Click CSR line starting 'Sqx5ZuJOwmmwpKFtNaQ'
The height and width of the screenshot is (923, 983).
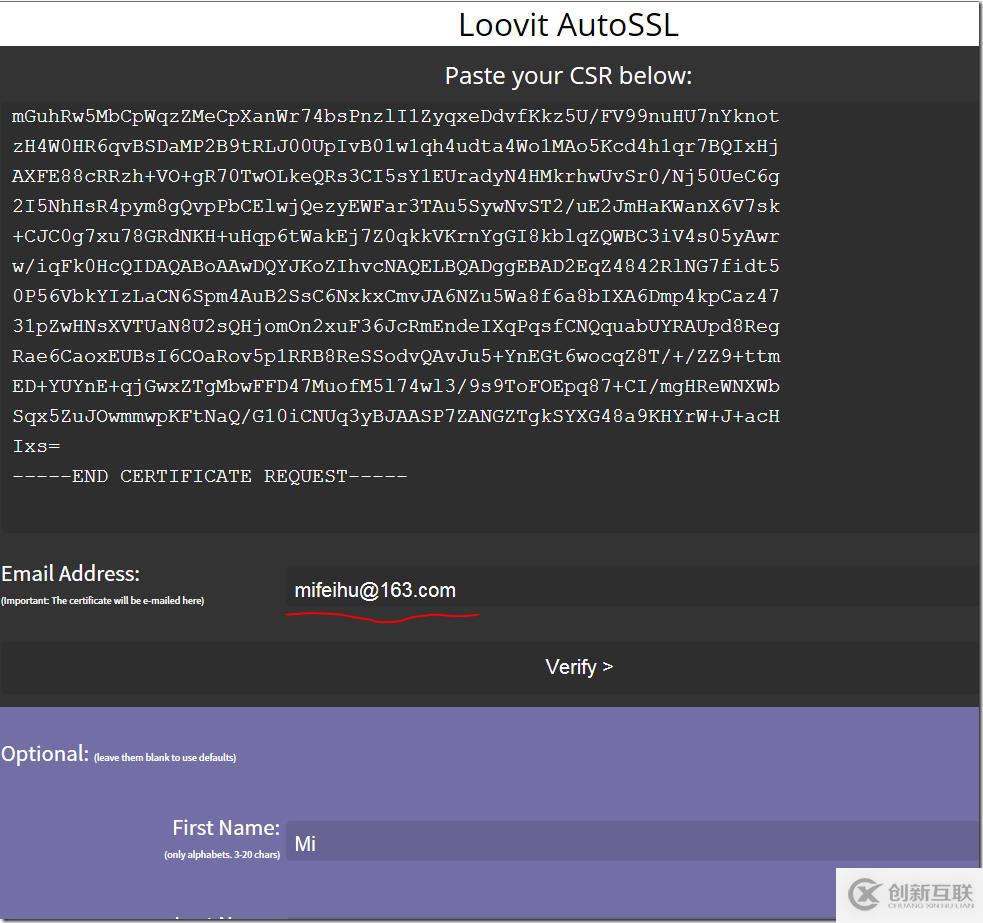396,416
